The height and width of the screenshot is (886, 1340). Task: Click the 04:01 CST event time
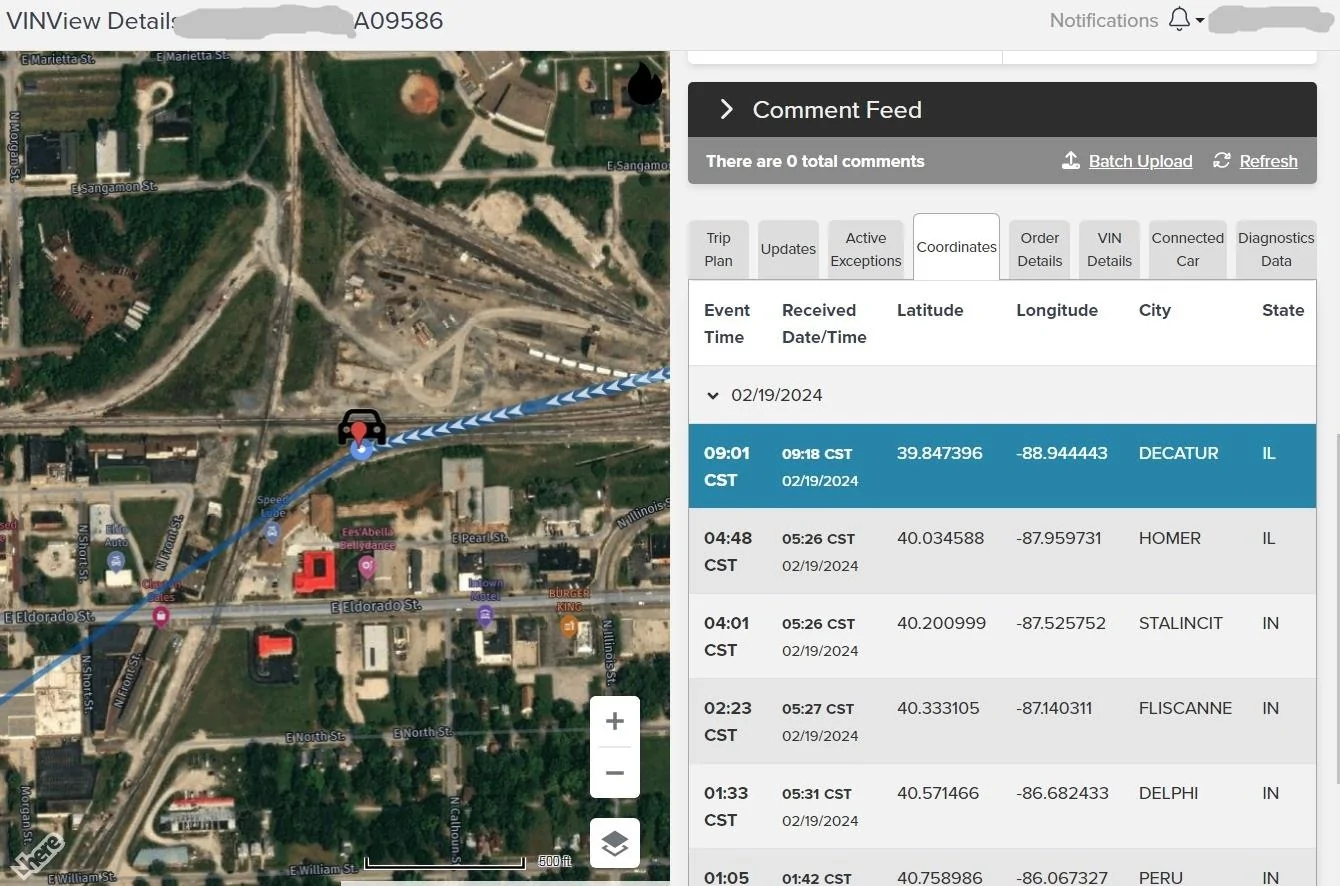click(727, 636)
